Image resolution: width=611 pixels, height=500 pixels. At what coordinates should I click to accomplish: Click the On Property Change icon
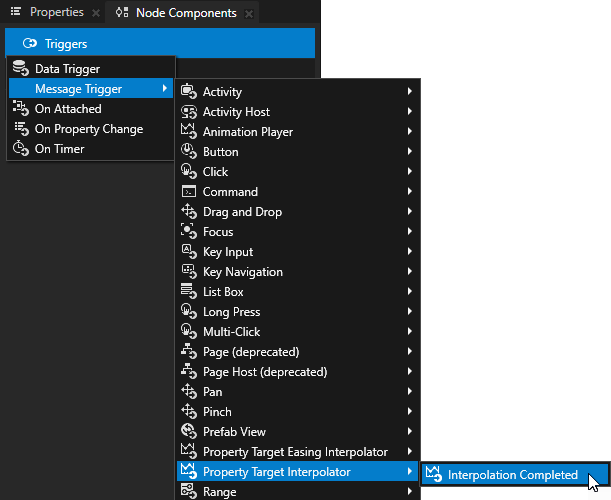[x=20, y=129]
